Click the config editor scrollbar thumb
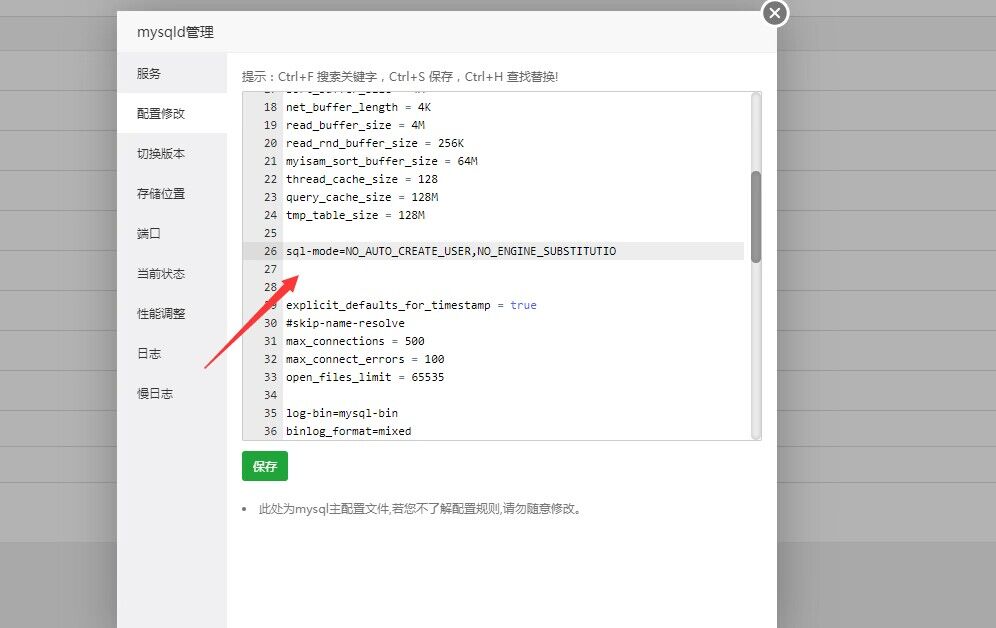 point(756,217)
